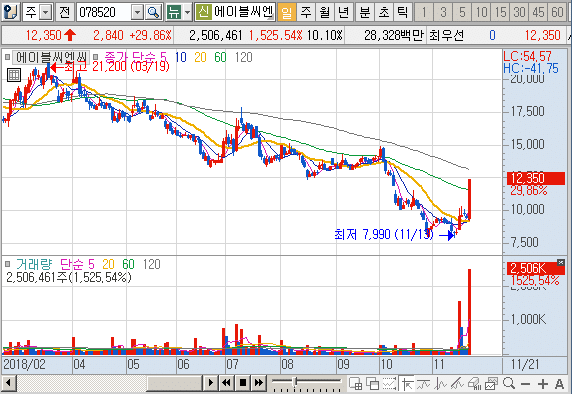Click the dotted chart range icon

pyautogui.click(x=390, y=383)
